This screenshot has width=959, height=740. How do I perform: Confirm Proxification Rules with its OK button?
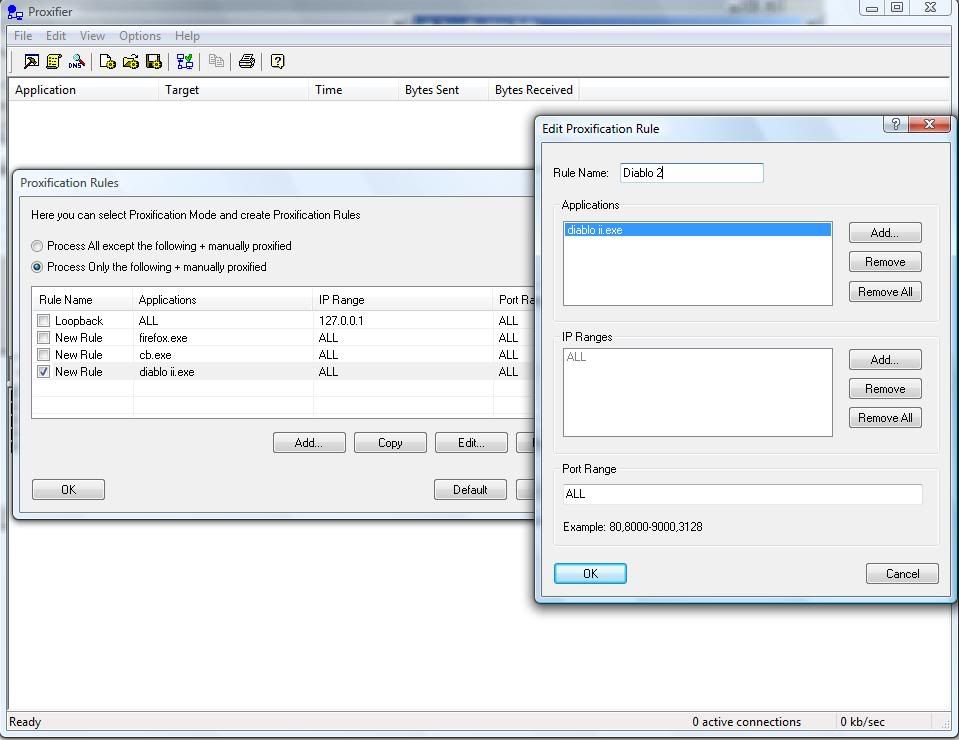[x=68, y=490]
